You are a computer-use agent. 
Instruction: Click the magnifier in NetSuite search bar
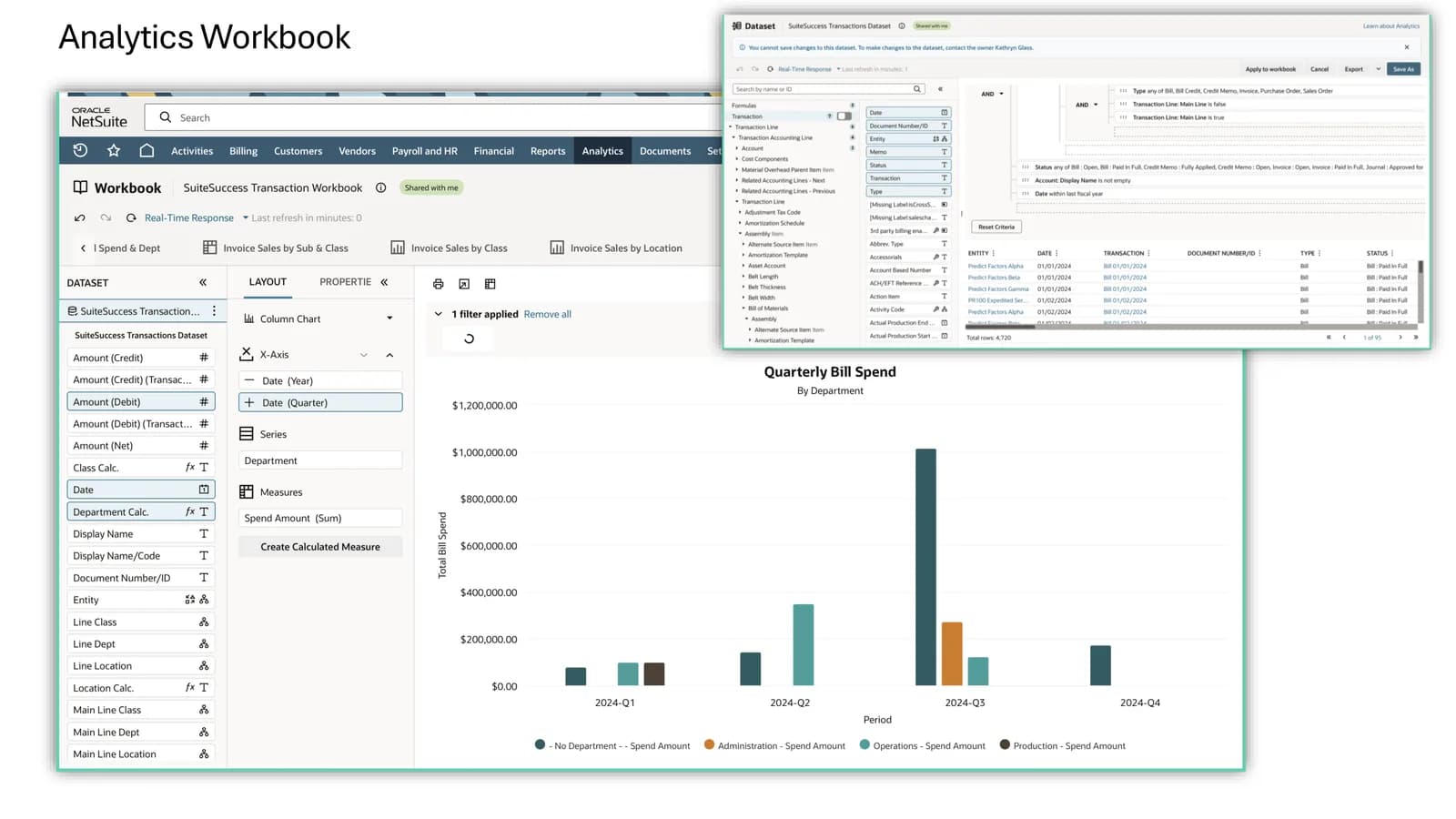165,116
